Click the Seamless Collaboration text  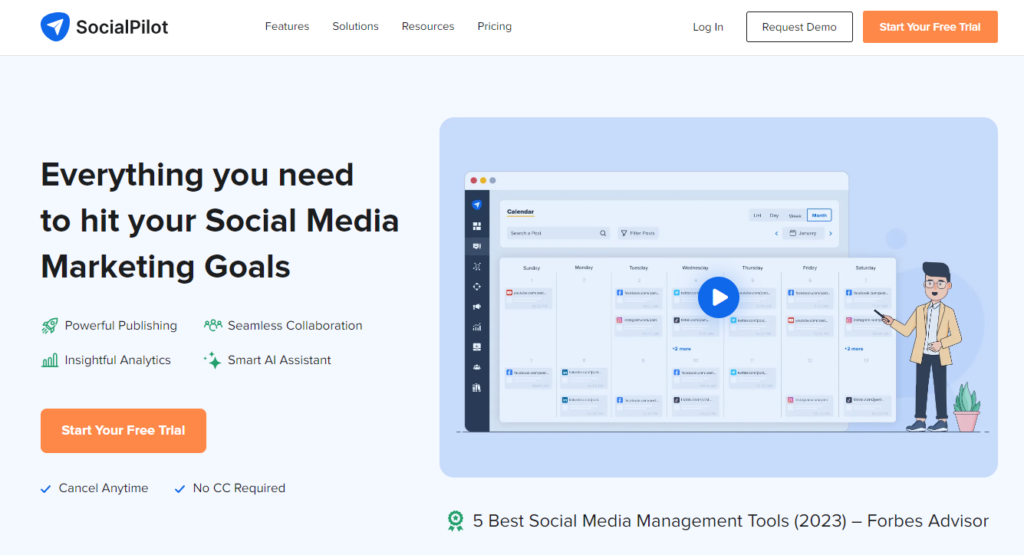pyautogui.click(x=295, y=325)
